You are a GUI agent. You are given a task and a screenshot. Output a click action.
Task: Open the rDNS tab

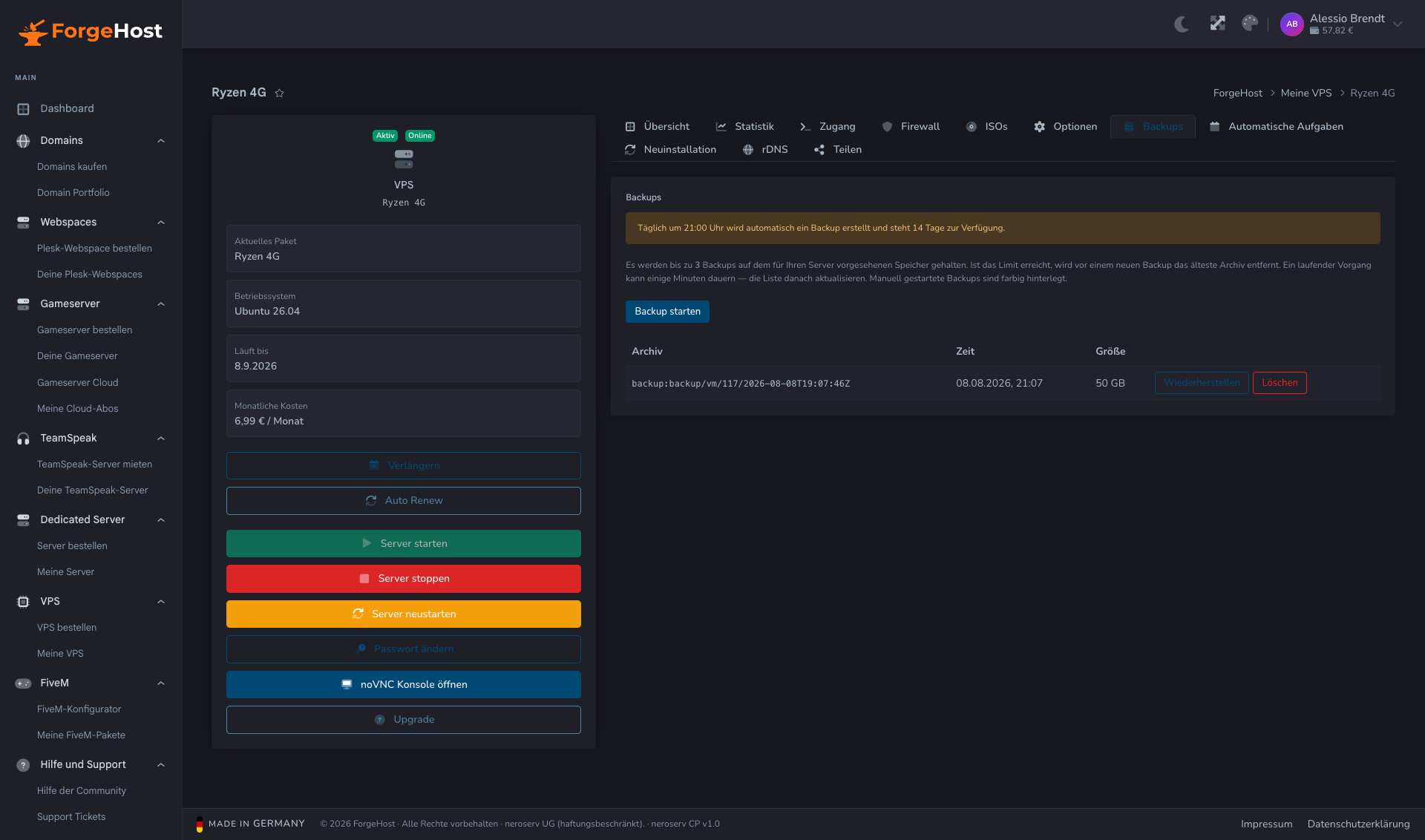pyautogui.click(x=765, y=150)
